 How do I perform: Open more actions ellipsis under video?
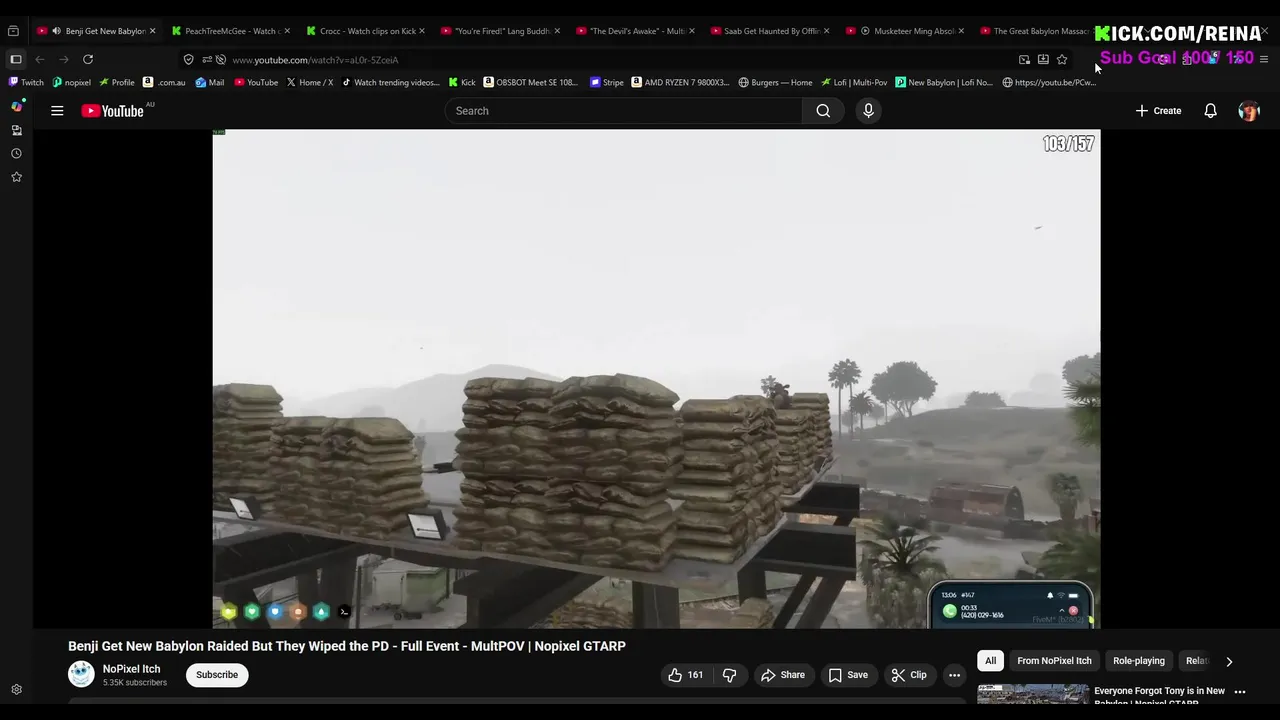(x=954, y=675)
